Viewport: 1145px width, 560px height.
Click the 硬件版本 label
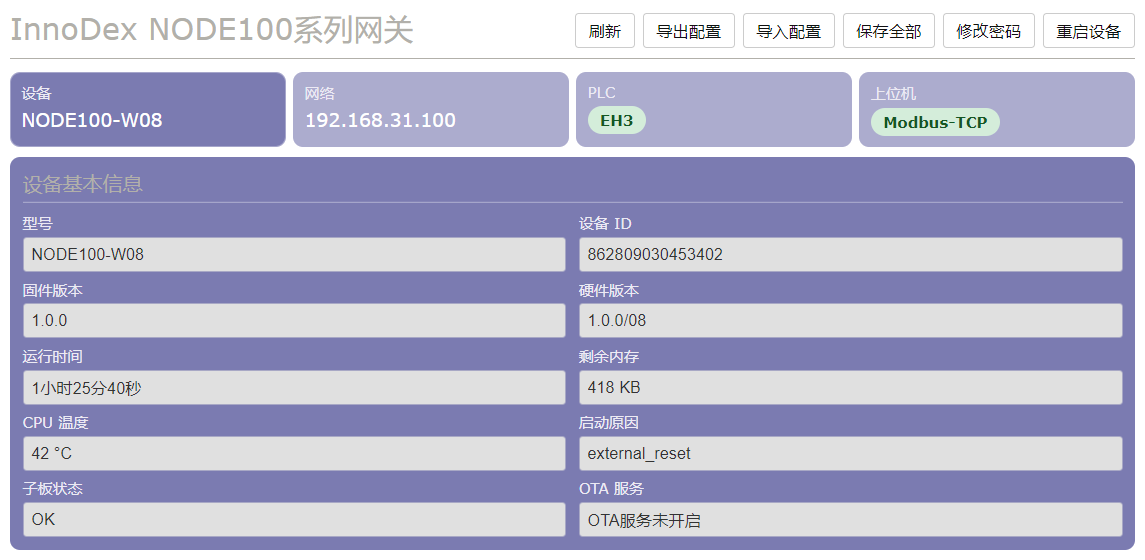coord(609,291)
